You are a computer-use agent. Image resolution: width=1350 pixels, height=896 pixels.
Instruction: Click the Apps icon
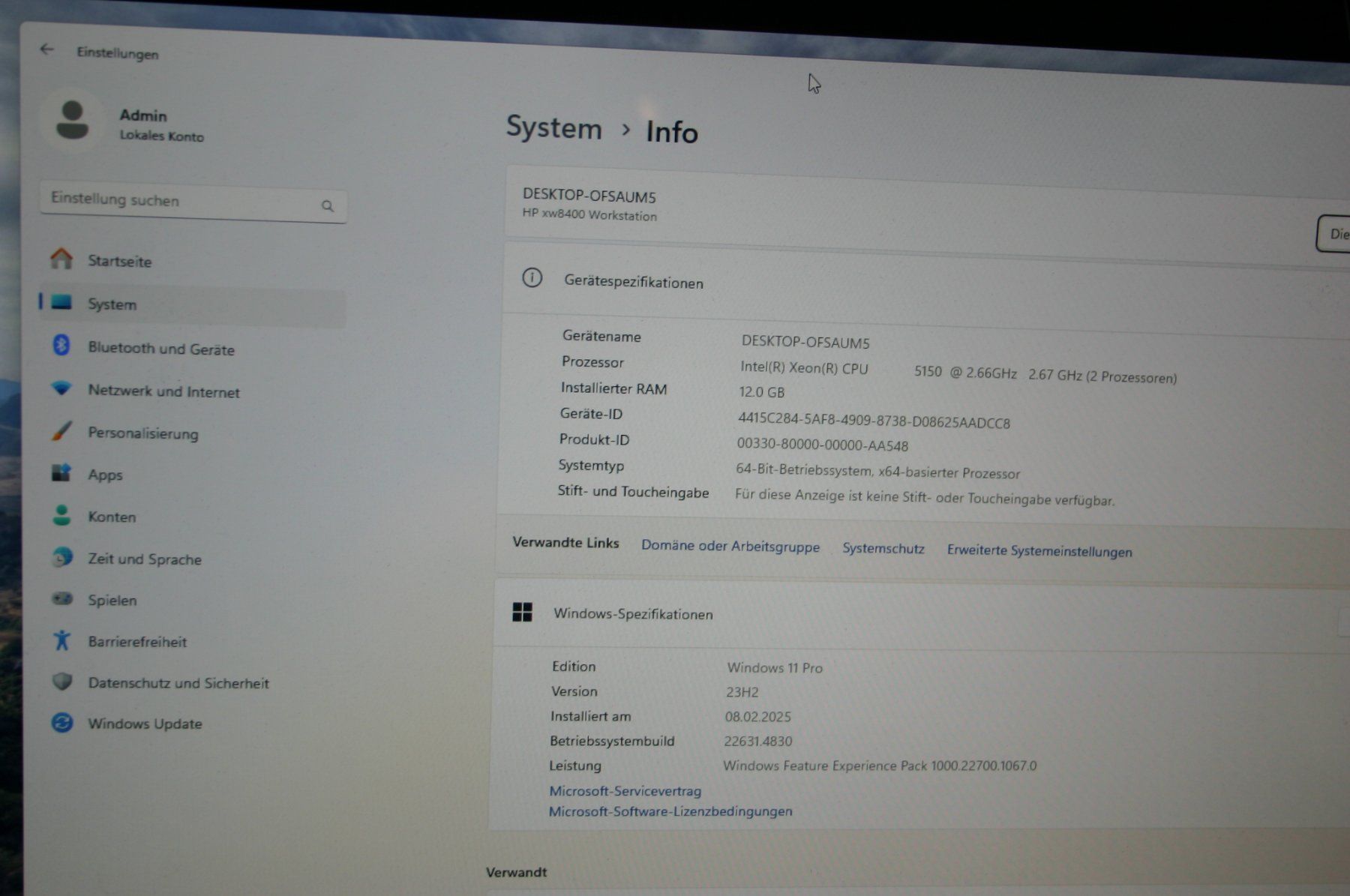coord(61,472)
